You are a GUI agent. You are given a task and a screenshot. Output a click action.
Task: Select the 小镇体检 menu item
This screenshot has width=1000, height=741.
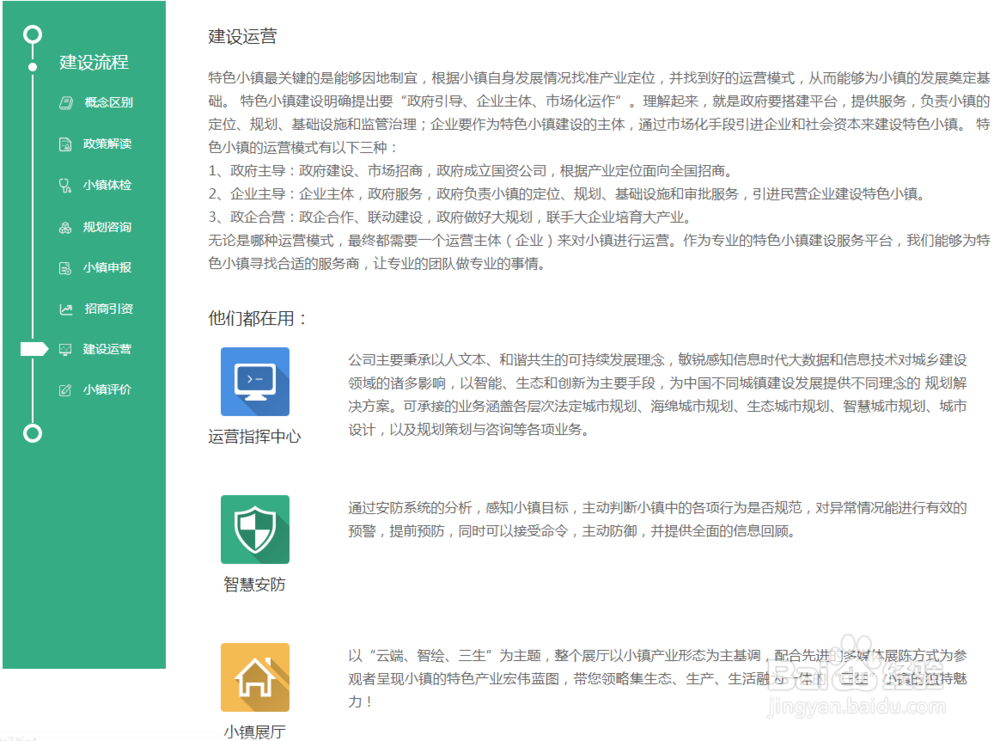[107, 186]
